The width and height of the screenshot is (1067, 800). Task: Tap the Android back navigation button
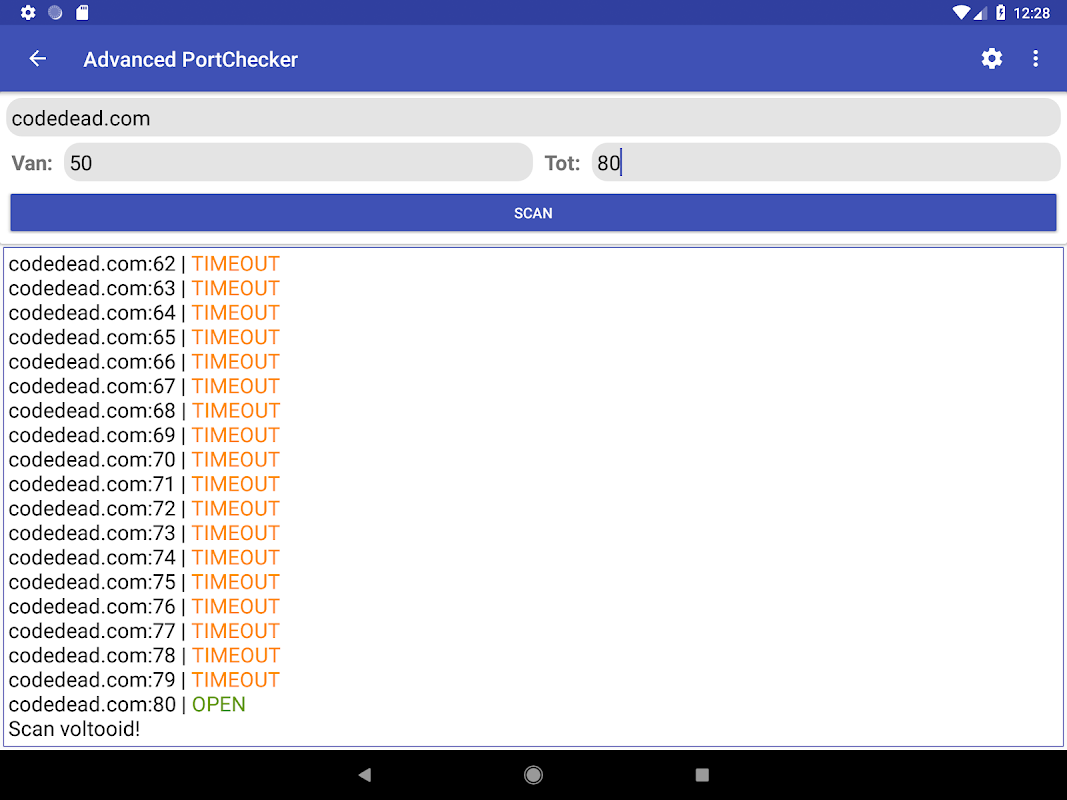pos(365,774)
